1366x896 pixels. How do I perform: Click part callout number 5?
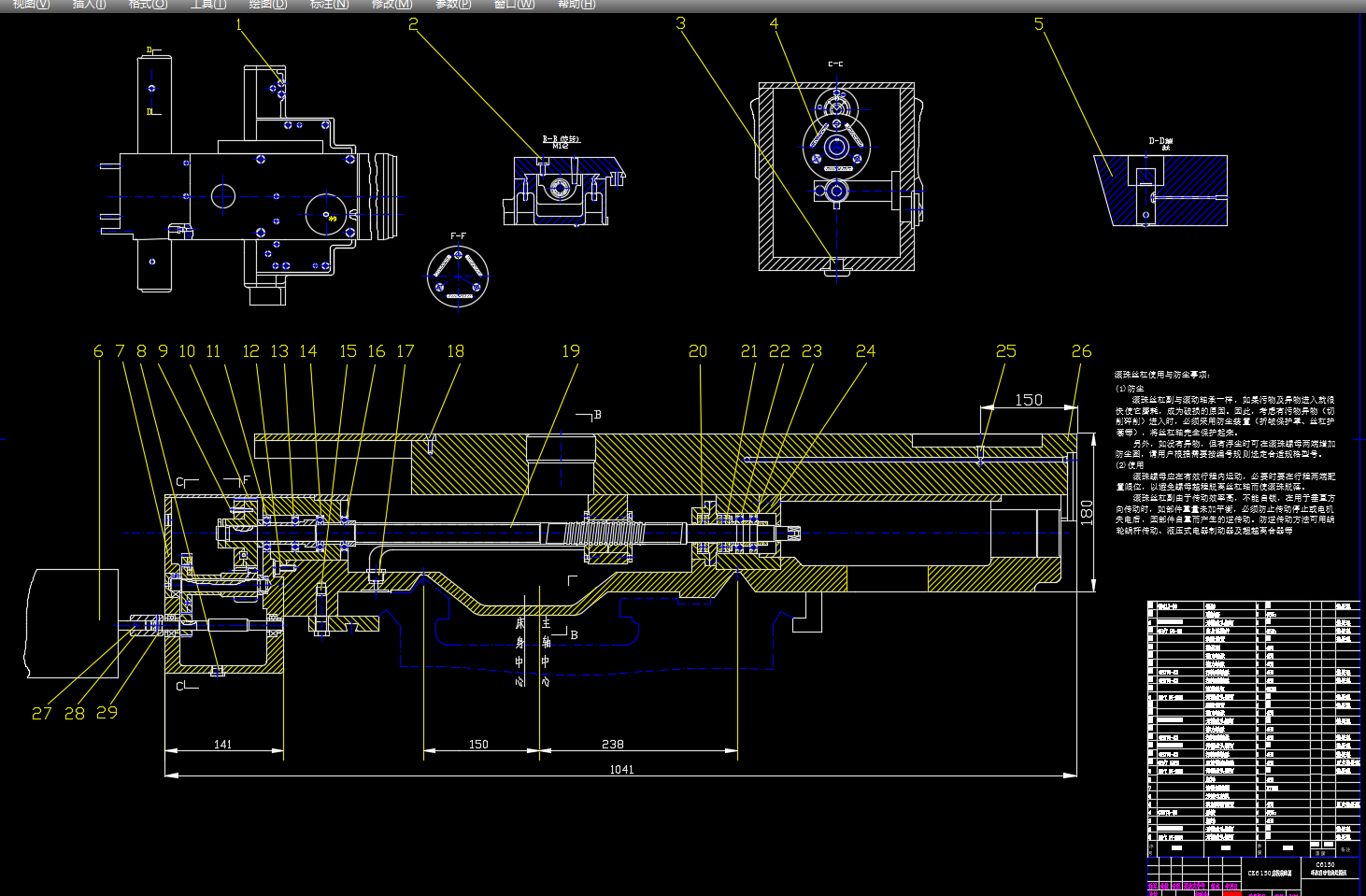tap(1039, 24)
